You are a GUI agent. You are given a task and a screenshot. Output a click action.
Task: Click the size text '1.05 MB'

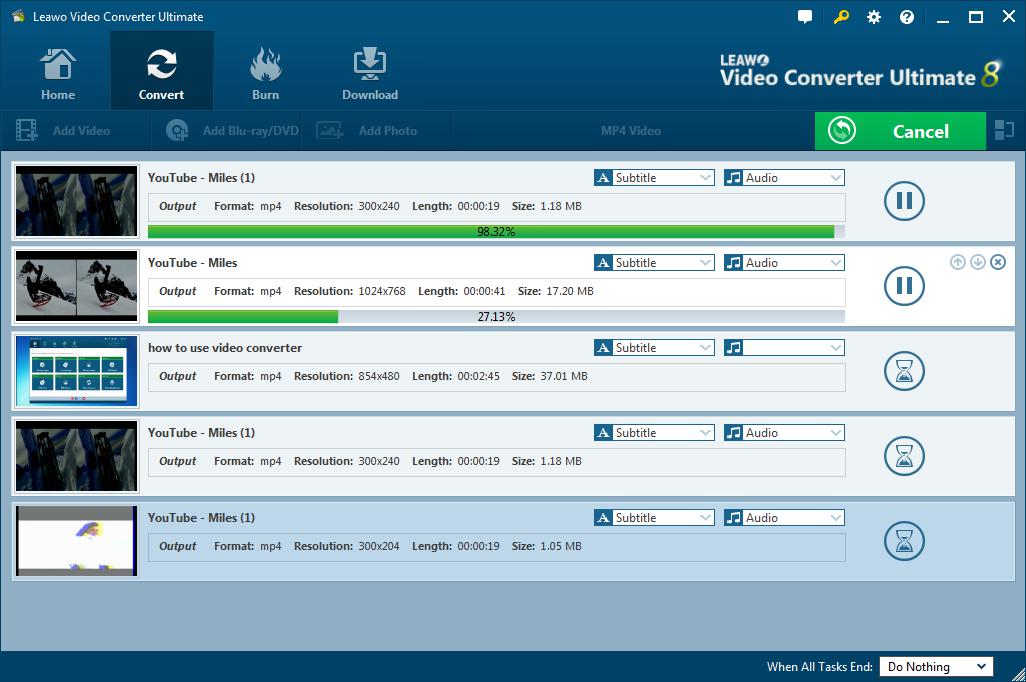click(x=561, y=547)
